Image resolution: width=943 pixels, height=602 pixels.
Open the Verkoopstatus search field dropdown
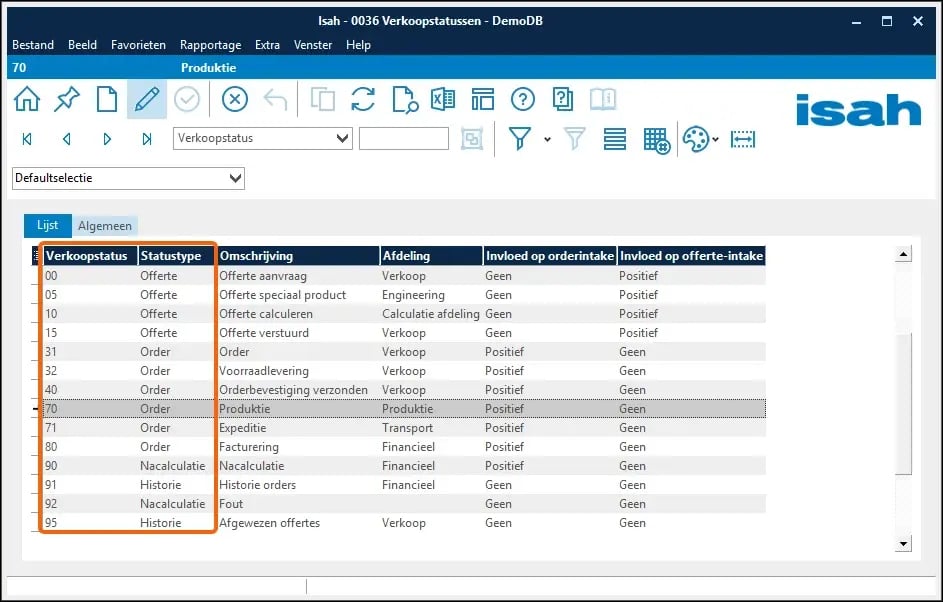tap(343, 138)
